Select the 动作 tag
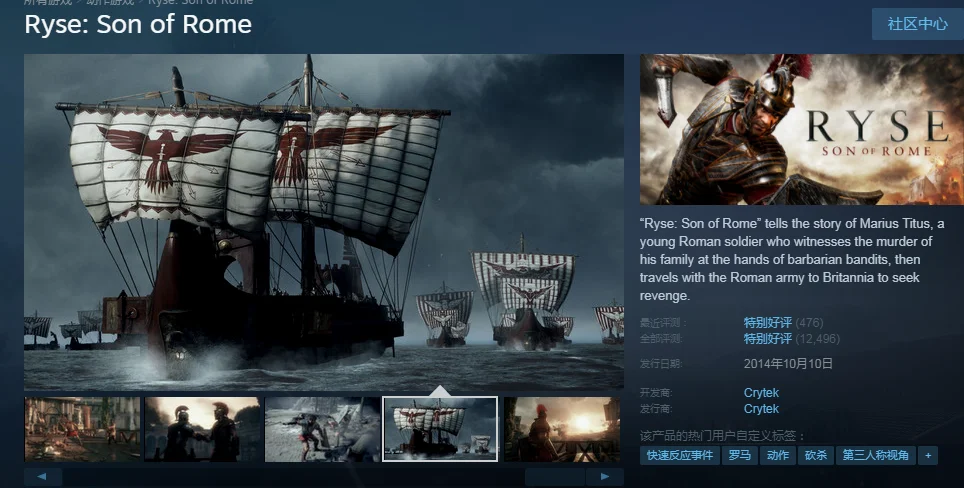Screen dimensions: 964x488 [x=778, y=455]
